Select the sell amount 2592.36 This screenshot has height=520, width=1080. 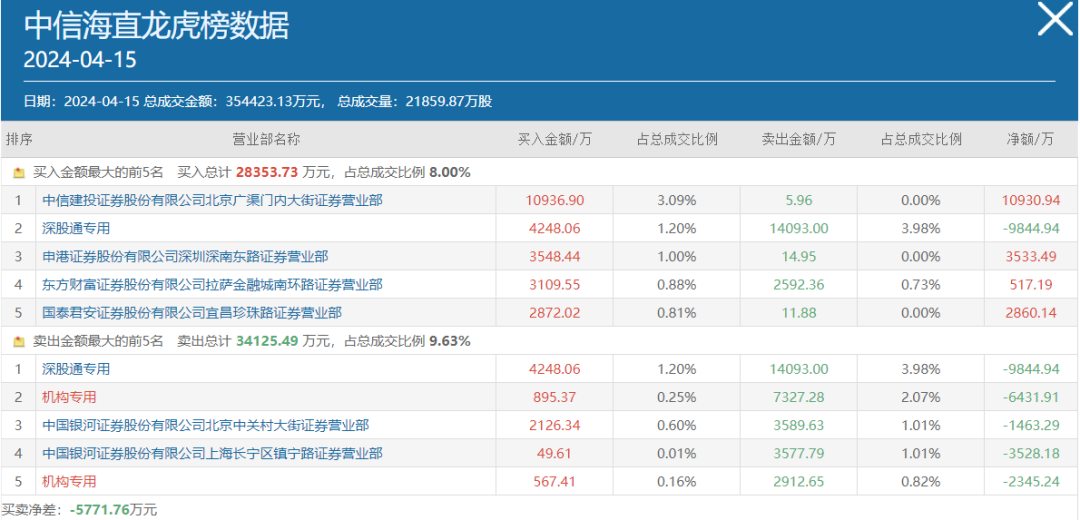tap(798, 284)
